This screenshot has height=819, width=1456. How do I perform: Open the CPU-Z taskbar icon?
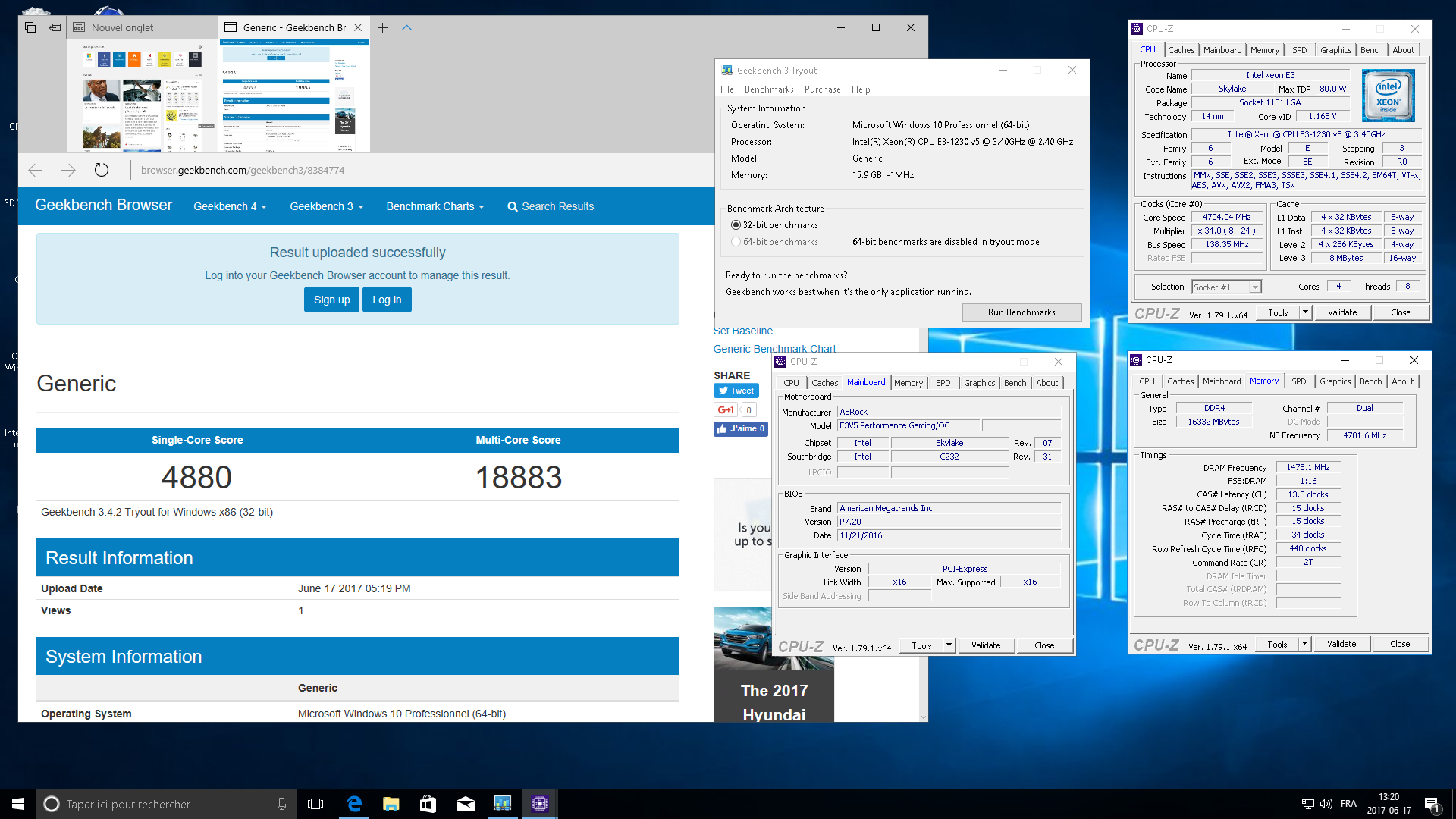(539, 804)
